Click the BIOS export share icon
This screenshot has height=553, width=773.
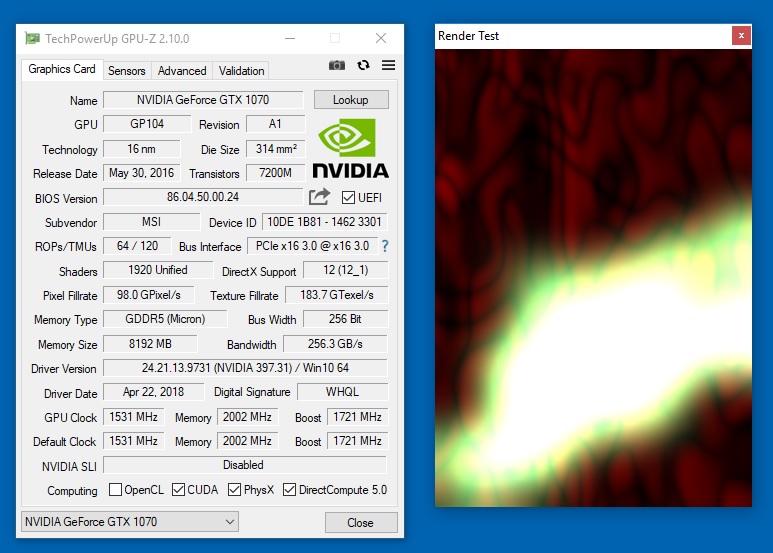(319, 197)
